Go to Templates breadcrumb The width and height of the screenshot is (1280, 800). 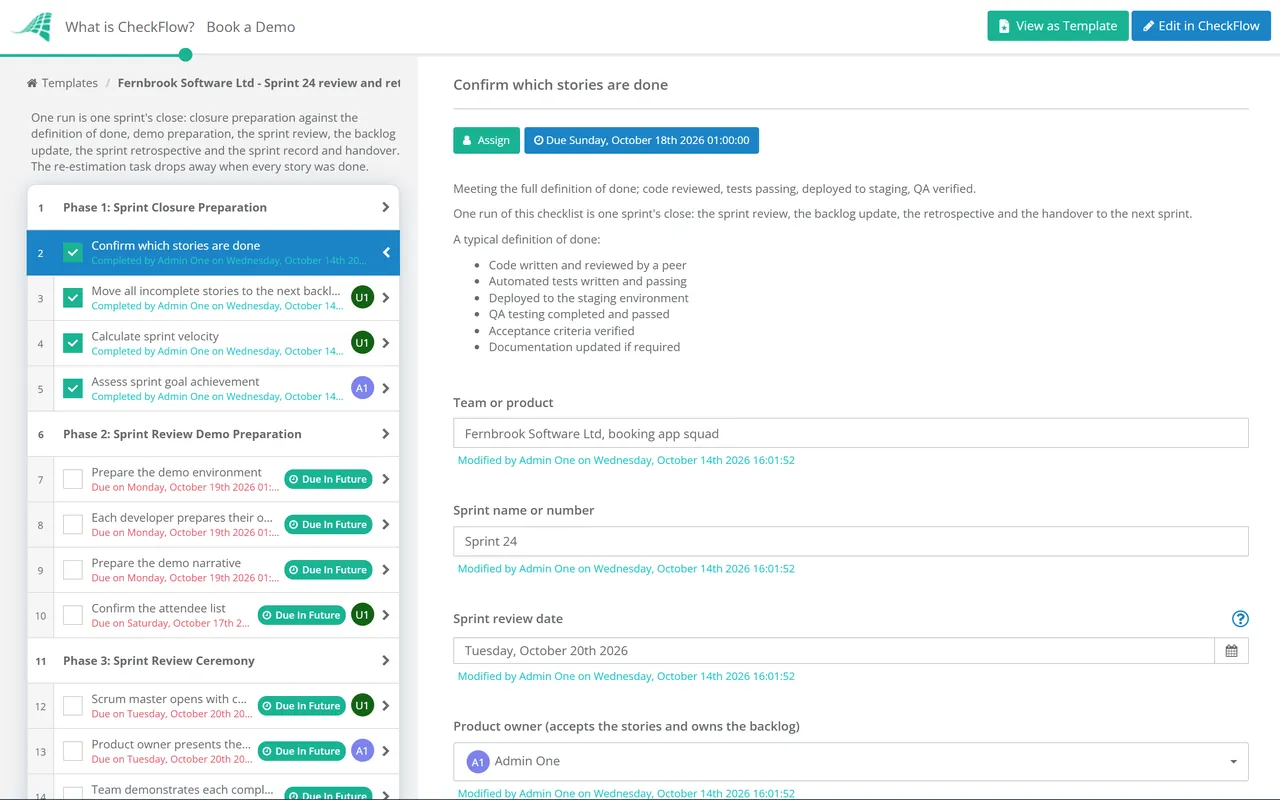(69, 83)
